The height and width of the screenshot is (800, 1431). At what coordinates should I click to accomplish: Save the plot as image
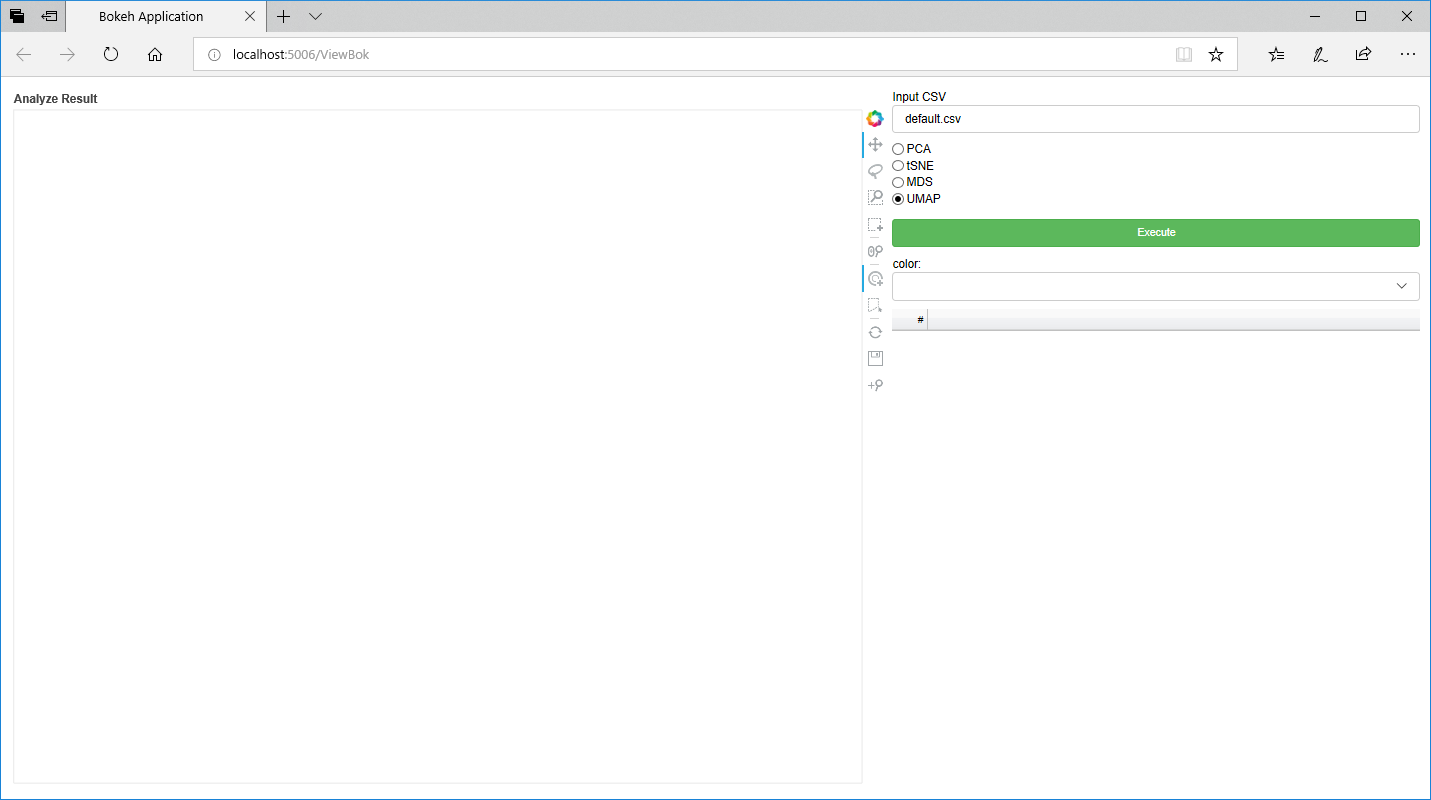coord(875,358)
